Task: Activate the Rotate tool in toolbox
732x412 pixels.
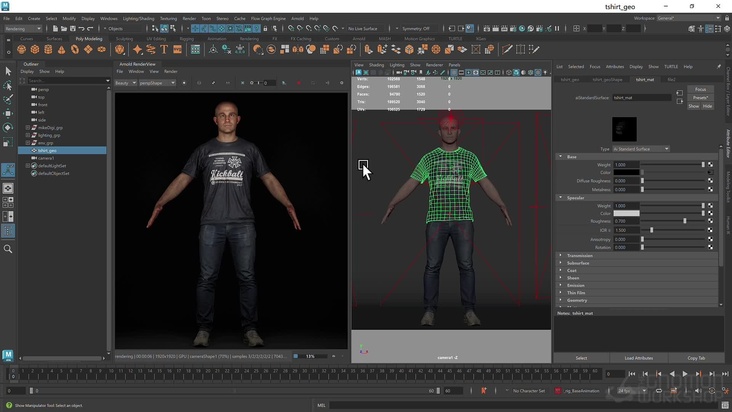Action: point(8,127)
